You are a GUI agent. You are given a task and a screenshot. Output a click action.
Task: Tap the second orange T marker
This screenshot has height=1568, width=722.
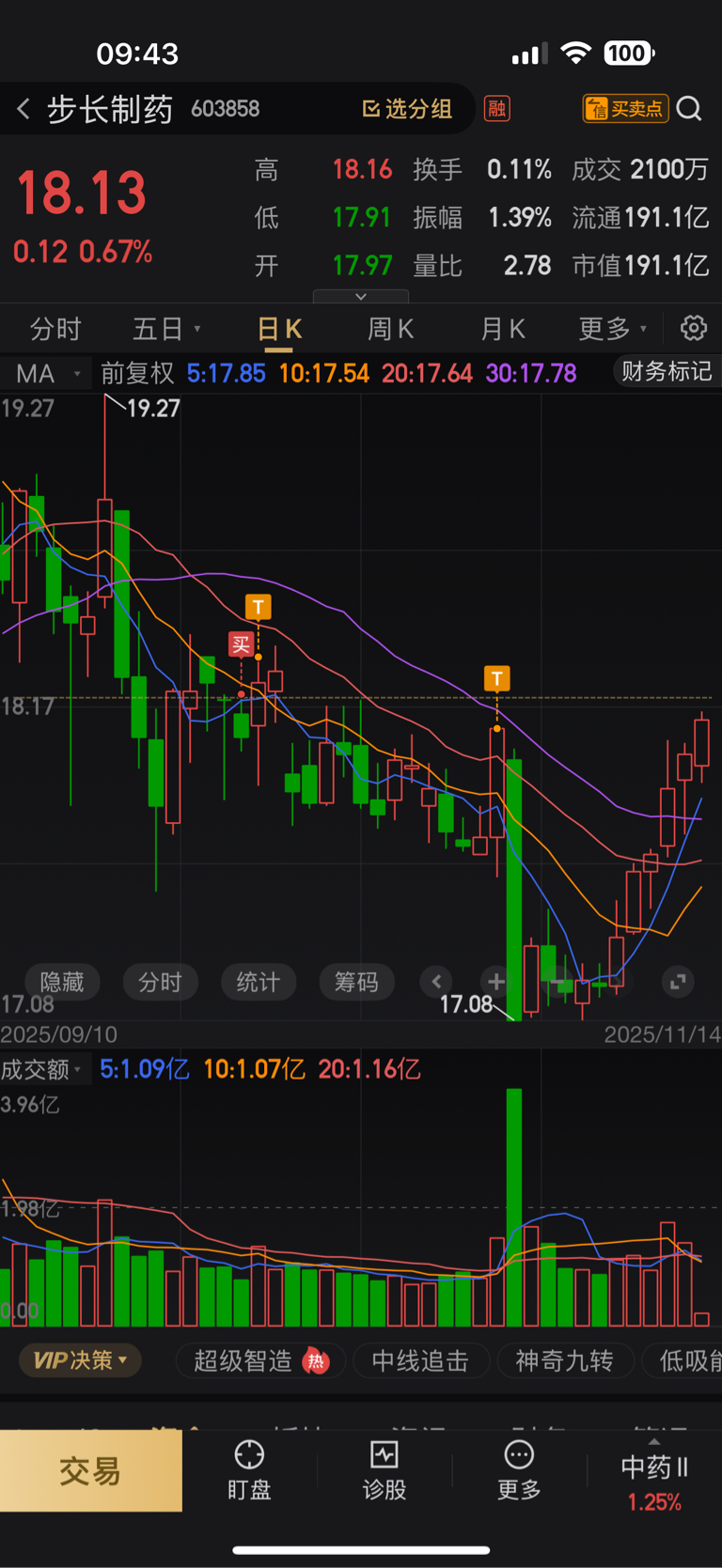496,678
